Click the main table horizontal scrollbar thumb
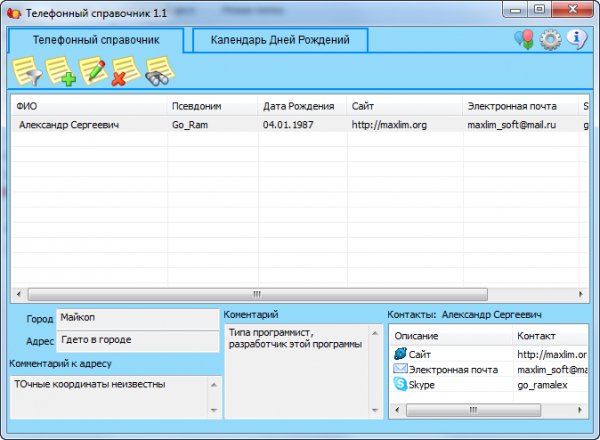600x440 pixels. pyautogui.click(x=258, y=294)
